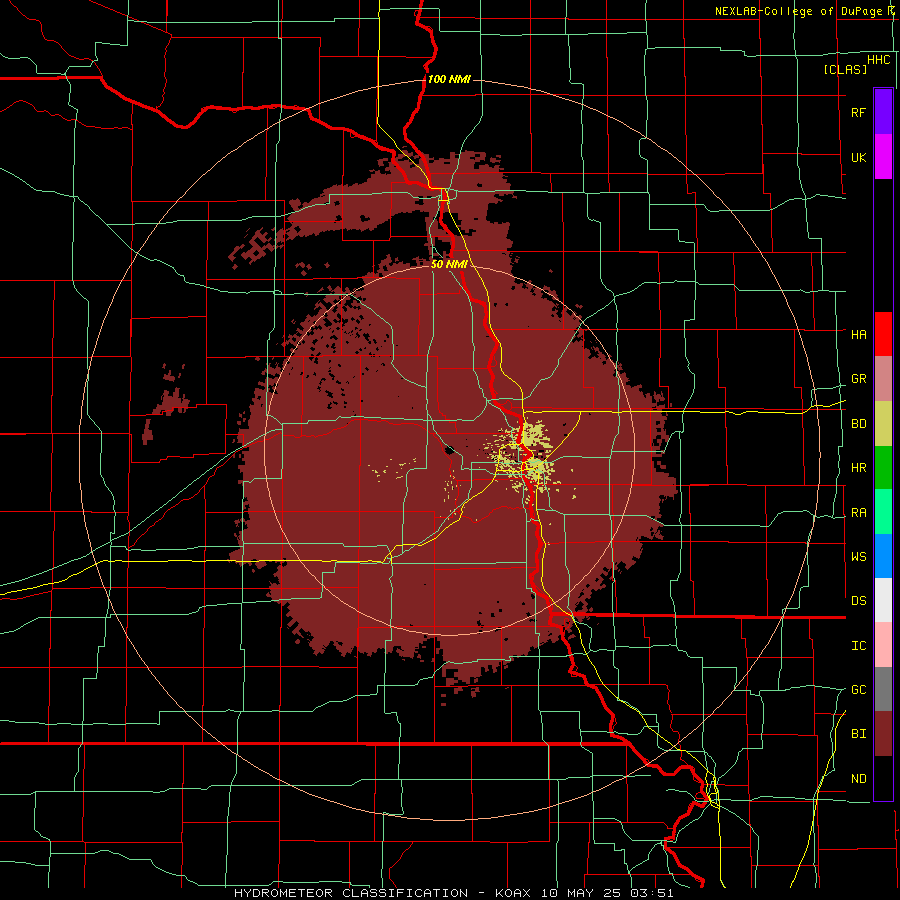Click the HA legend label

coord(858,334)
